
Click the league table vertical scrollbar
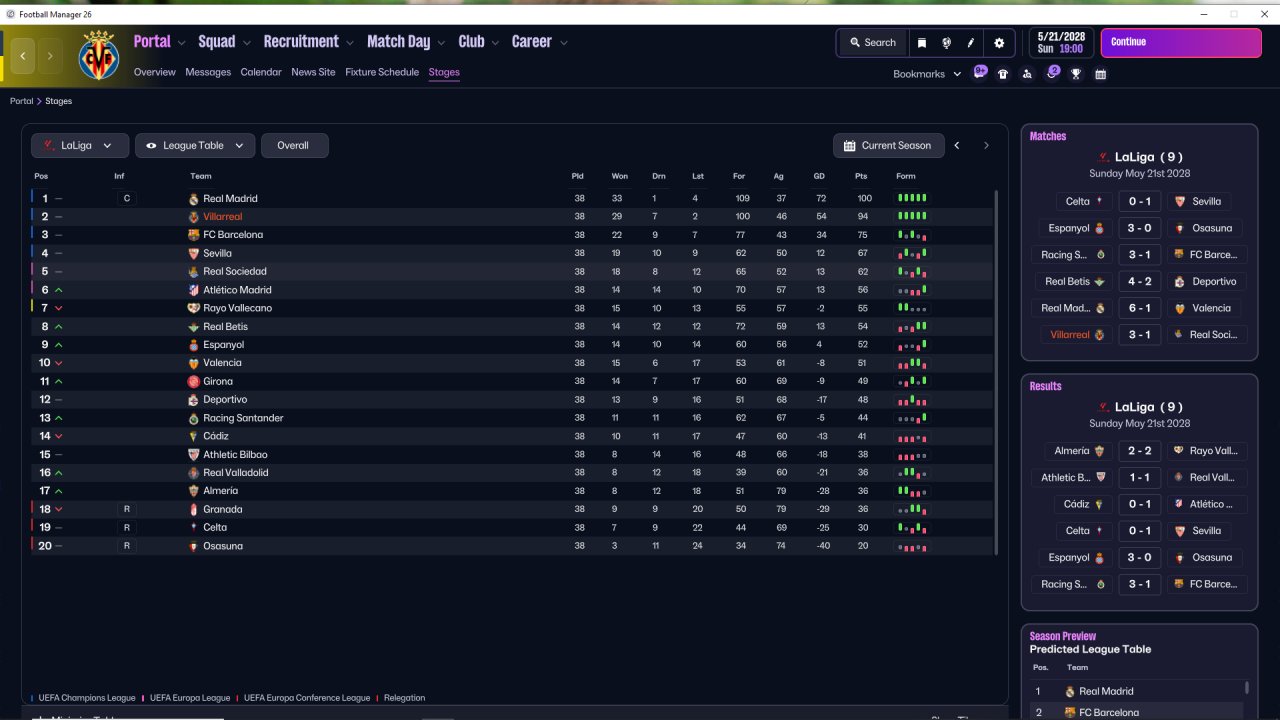[x=996, y=372]
